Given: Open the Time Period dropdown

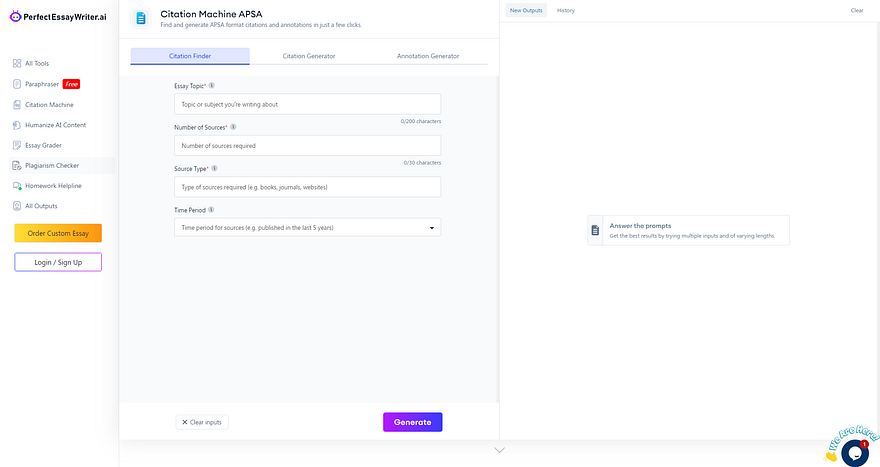Looking at the screenshot, I should (x=308, y=227).
